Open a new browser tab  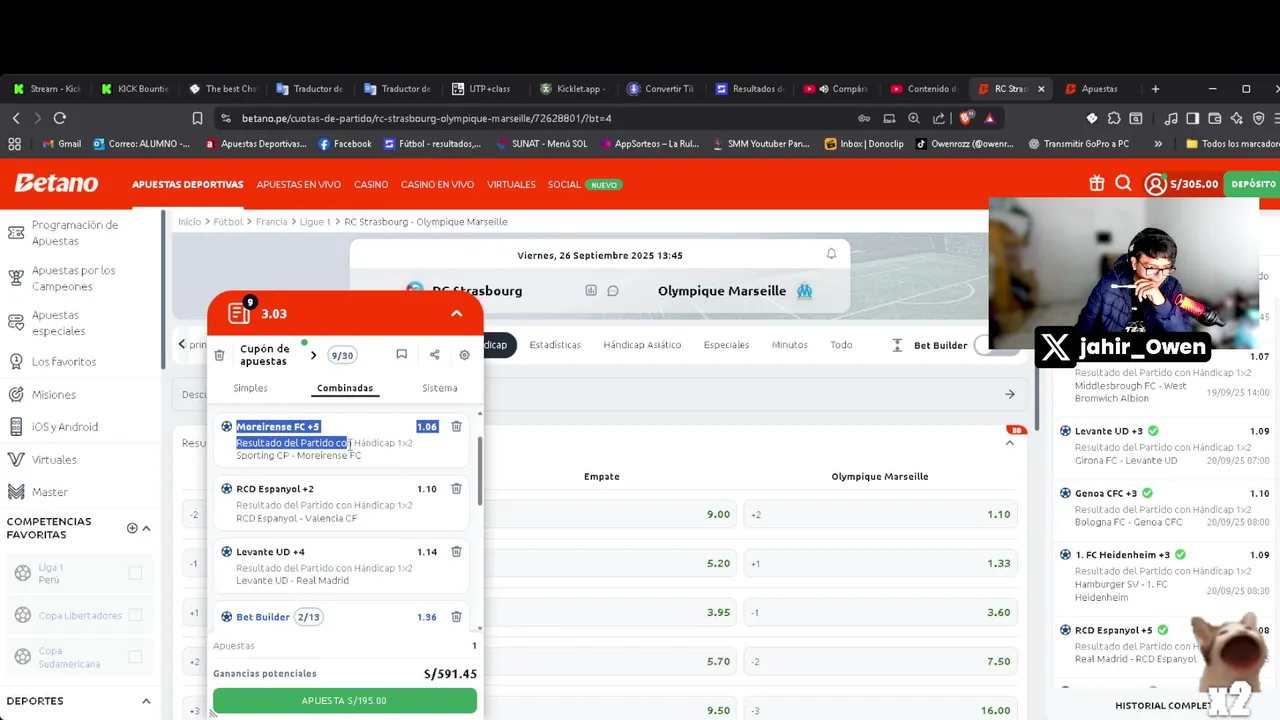coord(1155,89)
